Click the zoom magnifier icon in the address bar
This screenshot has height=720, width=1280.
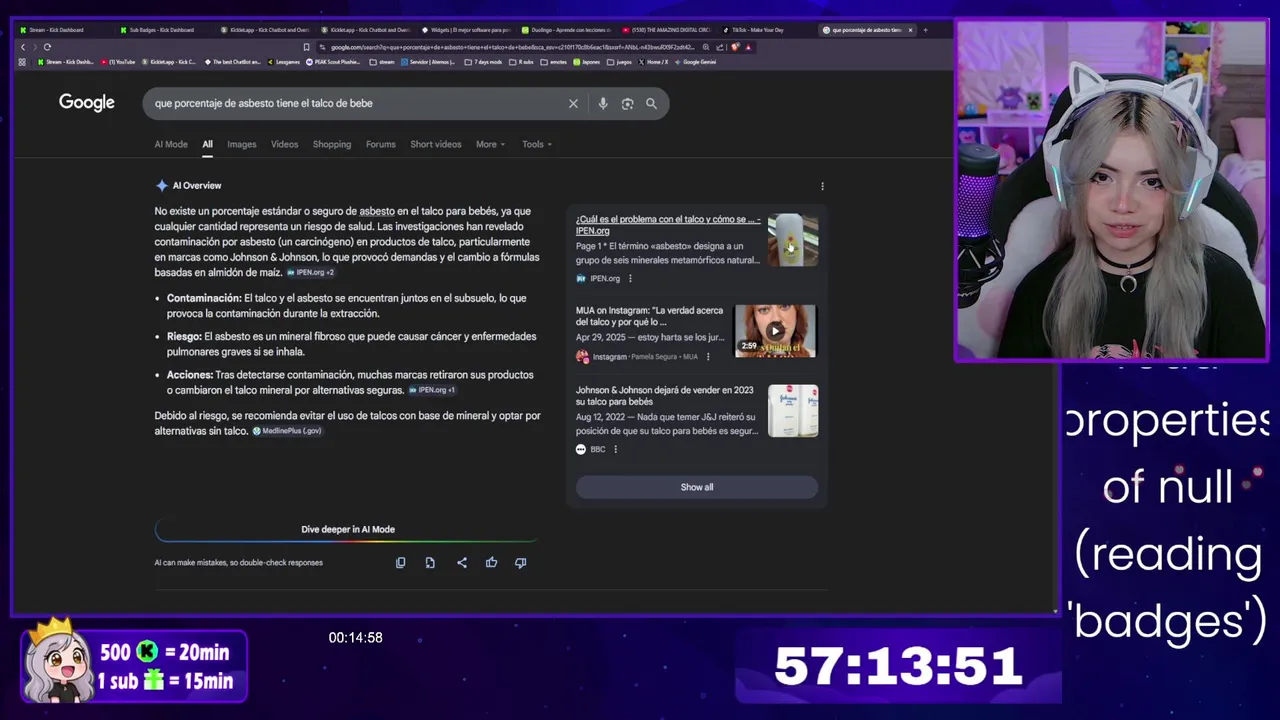706,47
